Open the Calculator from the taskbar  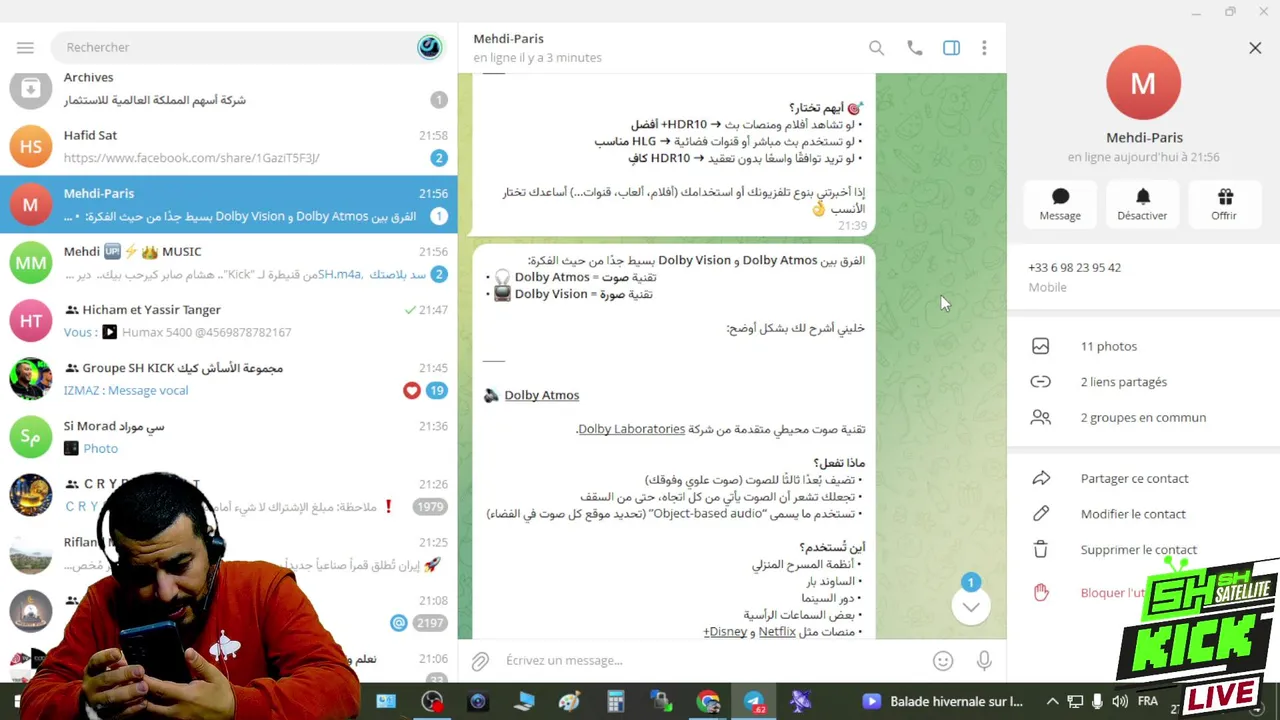point(616,702)
